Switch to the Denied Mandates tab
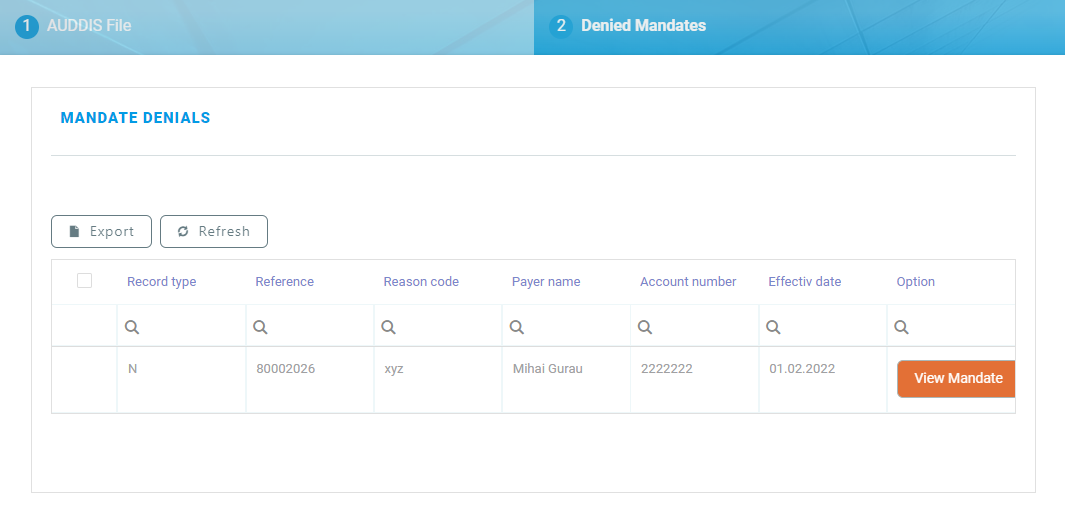Screen dimensions: 1065x521 (643, 26)
